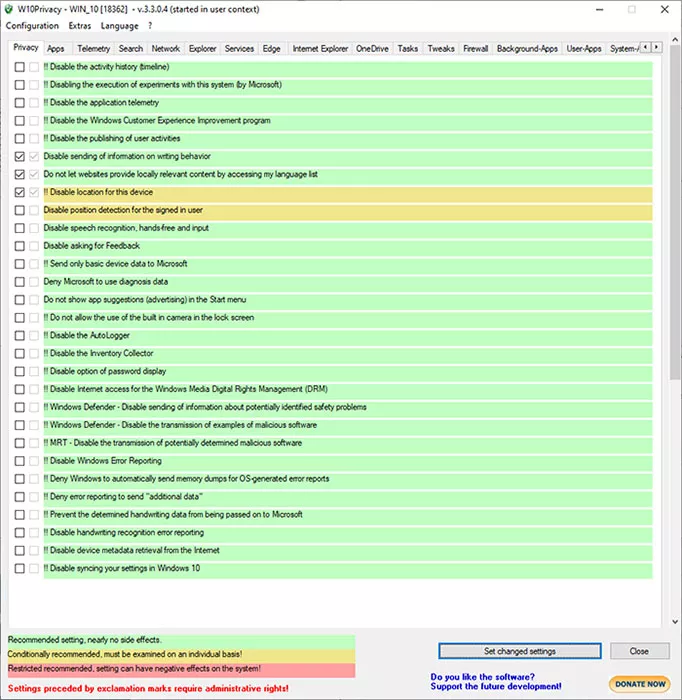
Task: Check 'Disable the AutoLogger' box
Action: coord(20,336)
